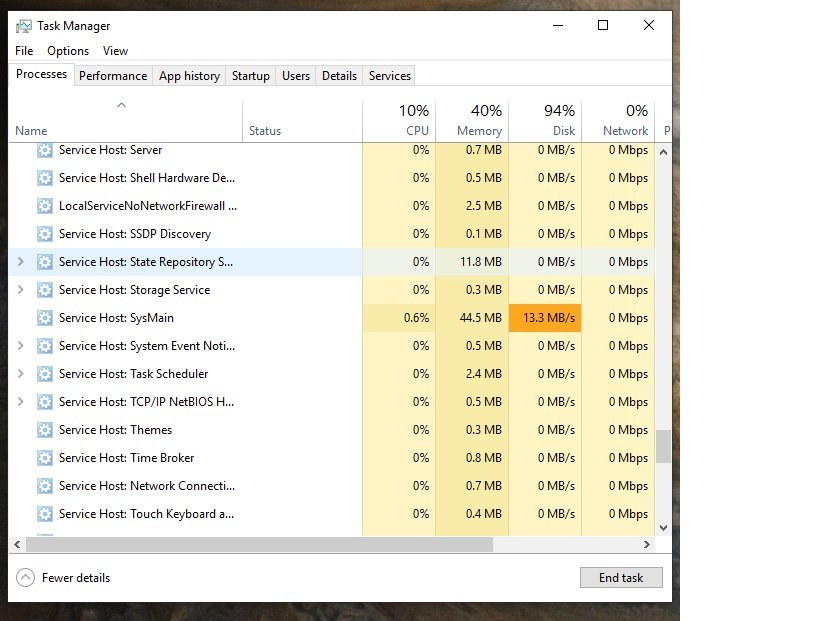The width and height of the screenshot is (819, 621).
Task: Click the vertical scrollbar down arrow
Action: coord(663,528)
